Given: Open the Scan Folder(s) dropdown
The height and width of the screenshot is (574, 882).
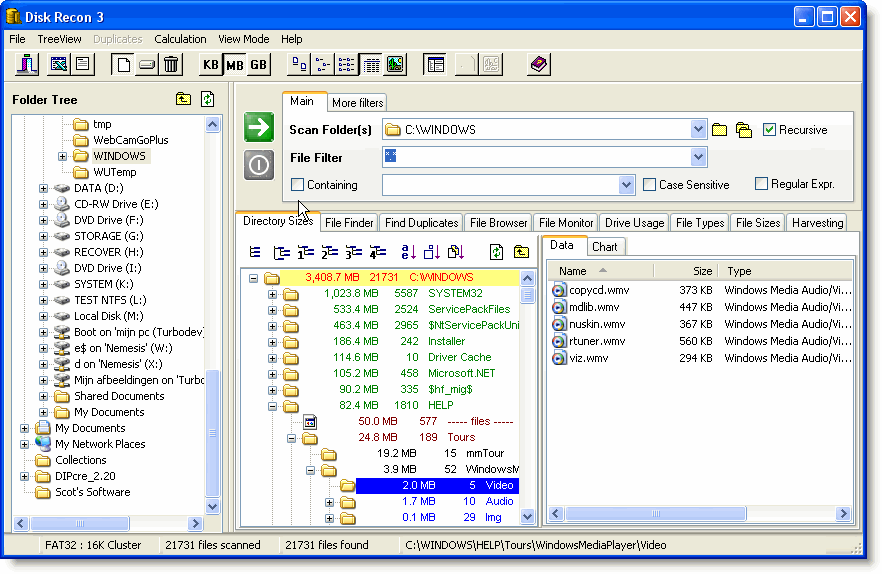Looking at the screenshot, I should click(698, 129).
